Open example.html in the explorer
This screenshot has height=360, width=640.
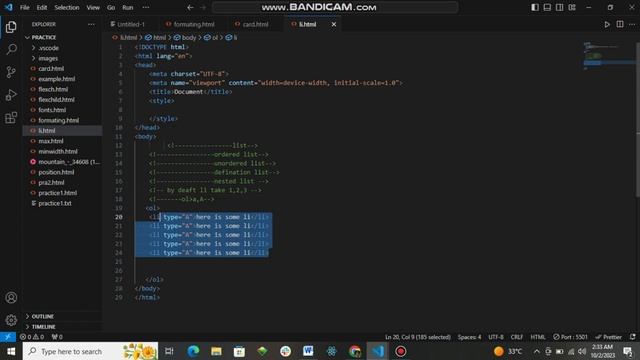[57, 79]
